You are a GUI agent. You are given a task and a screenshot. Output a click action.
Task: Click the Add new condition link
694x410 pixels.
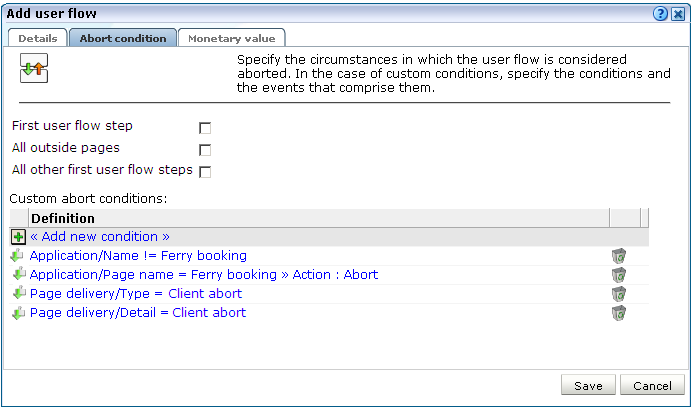point(100,236)
